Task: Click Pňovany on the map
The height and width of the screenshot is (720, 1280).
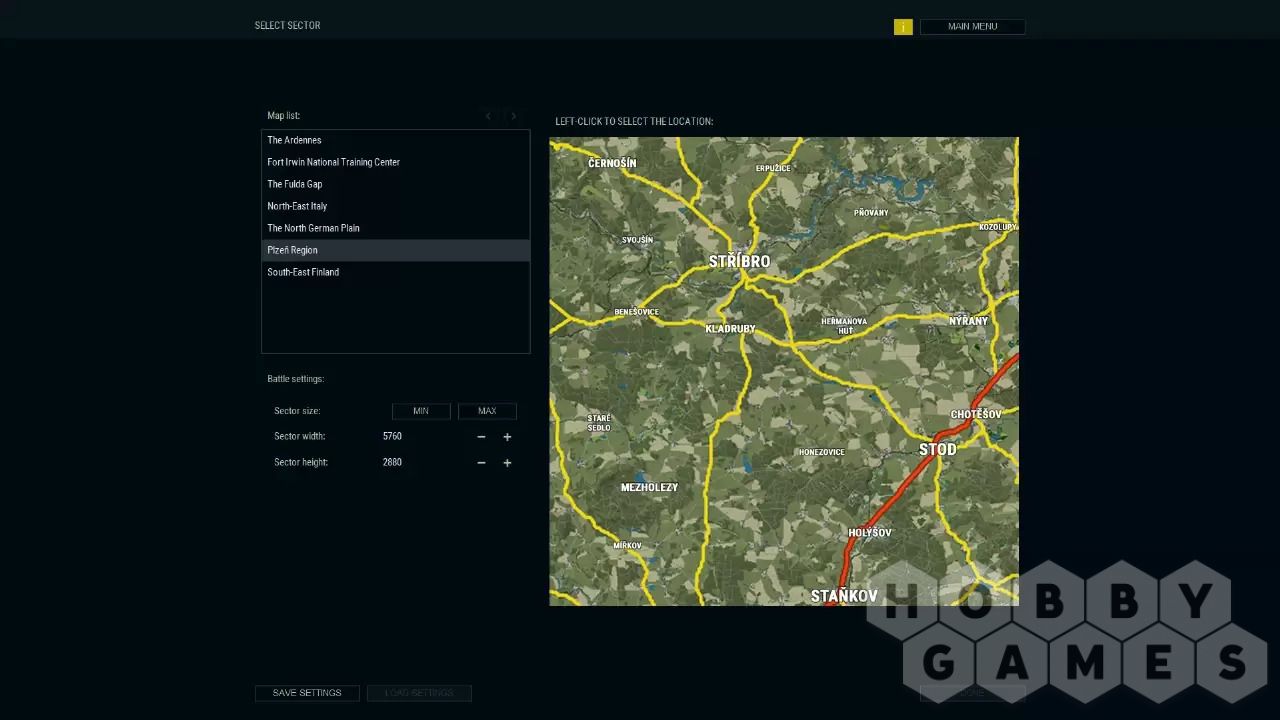Action: pyautogui.click(x=871, y=213)
